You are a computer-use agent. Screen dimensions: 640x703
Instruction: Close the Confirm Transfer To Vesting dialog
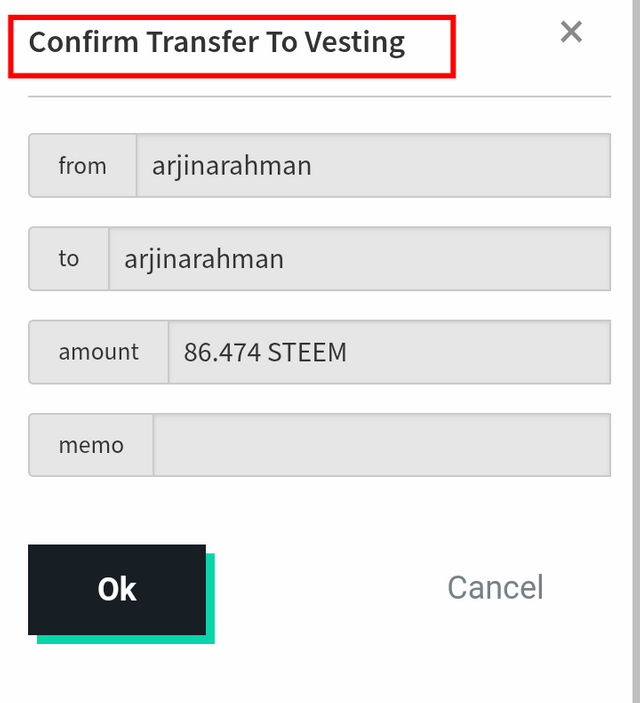[x=571, y=32]
